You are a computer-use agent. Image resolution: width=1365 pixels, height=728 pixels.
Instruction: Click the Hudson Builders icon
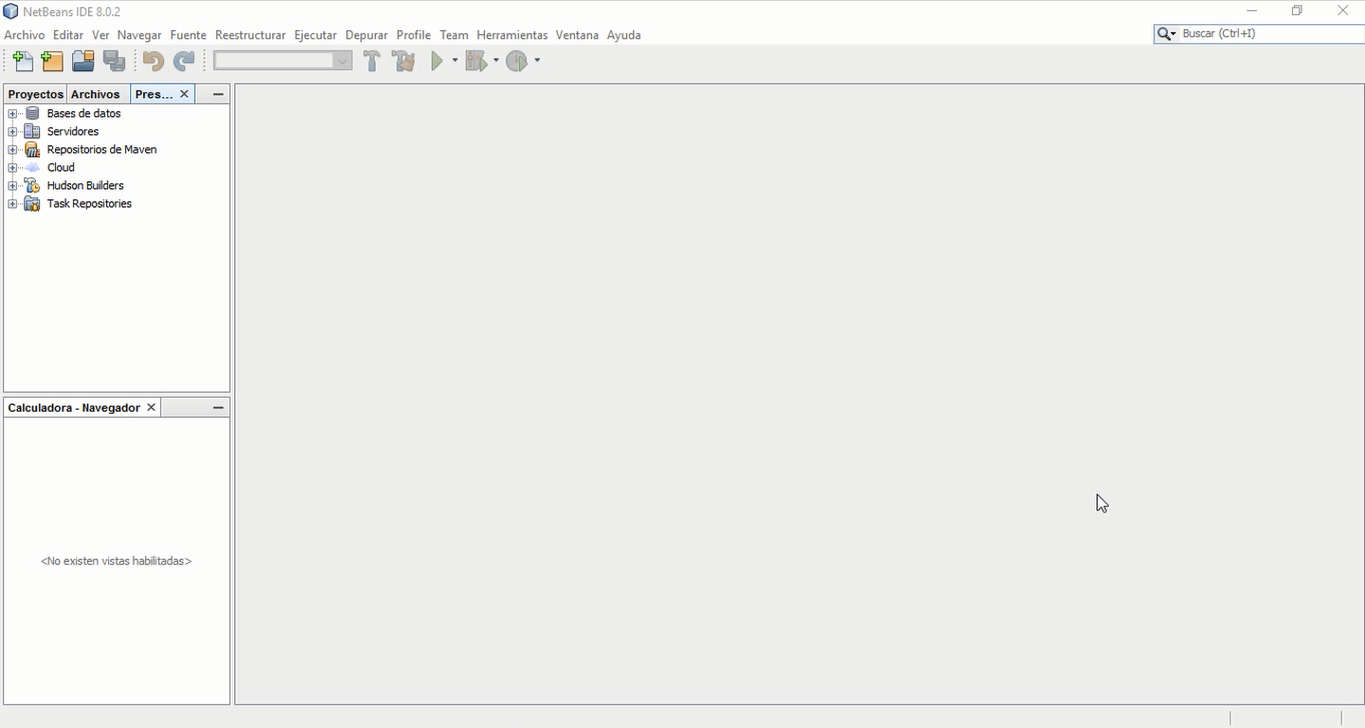click(33, 186)
